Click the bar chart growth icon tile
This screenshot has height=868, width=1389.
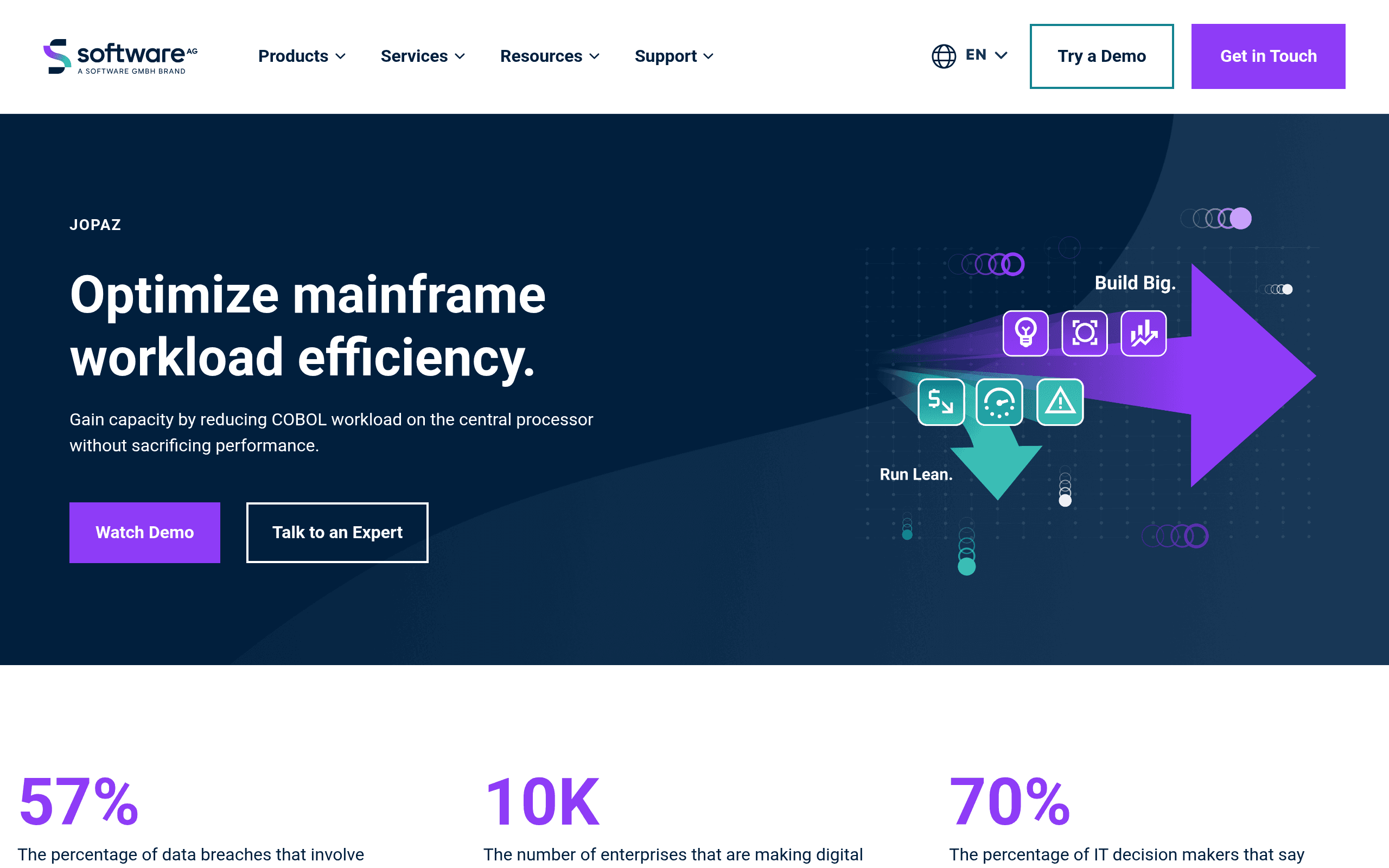(1143, 334)
